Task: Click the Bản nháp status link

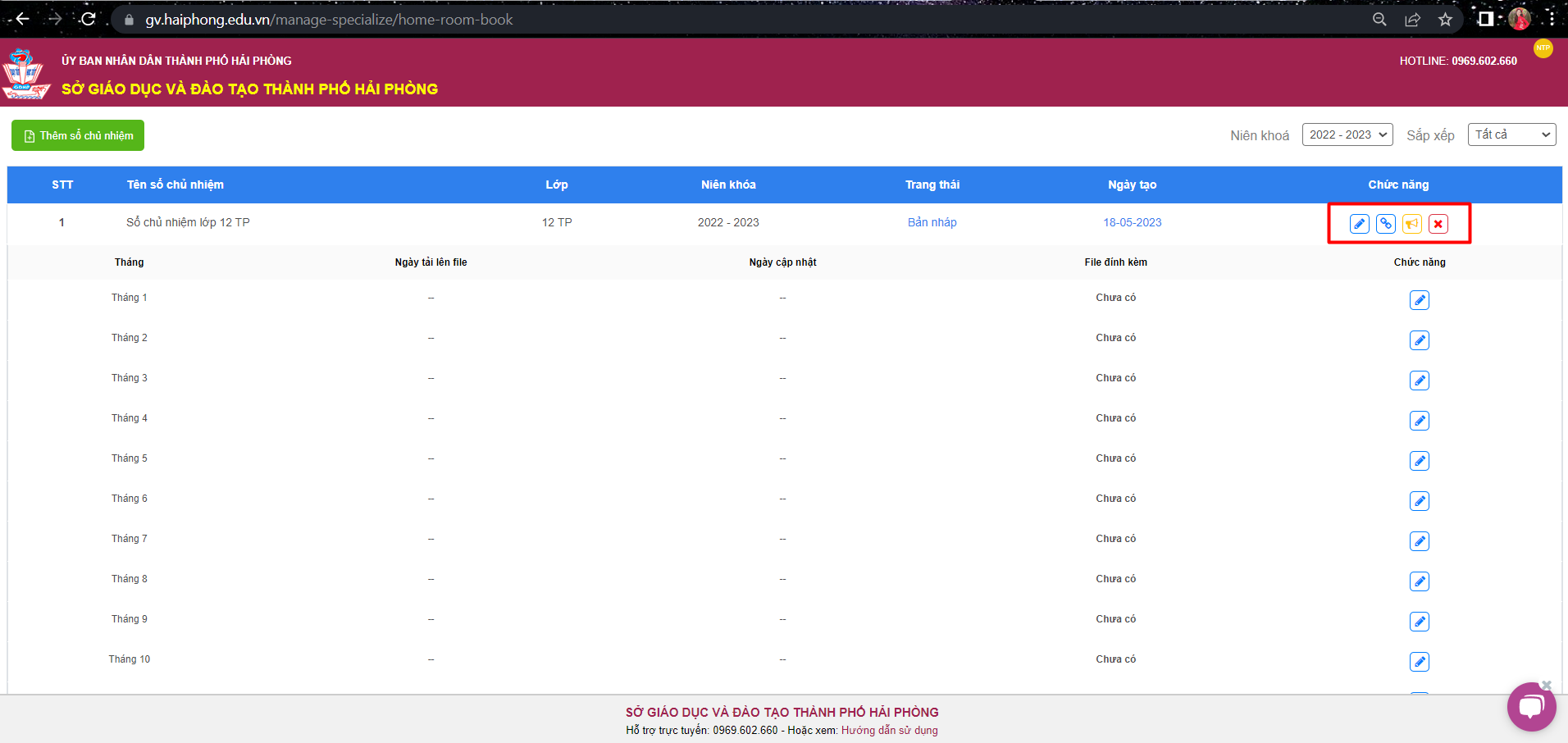Action: [932, 222]
